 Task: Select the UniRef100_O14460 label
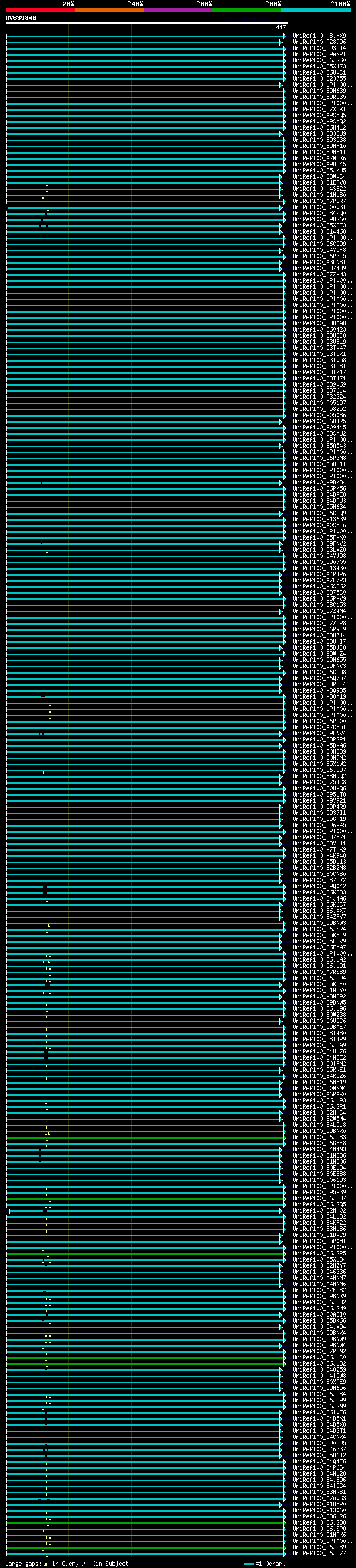tap(319, 231)
